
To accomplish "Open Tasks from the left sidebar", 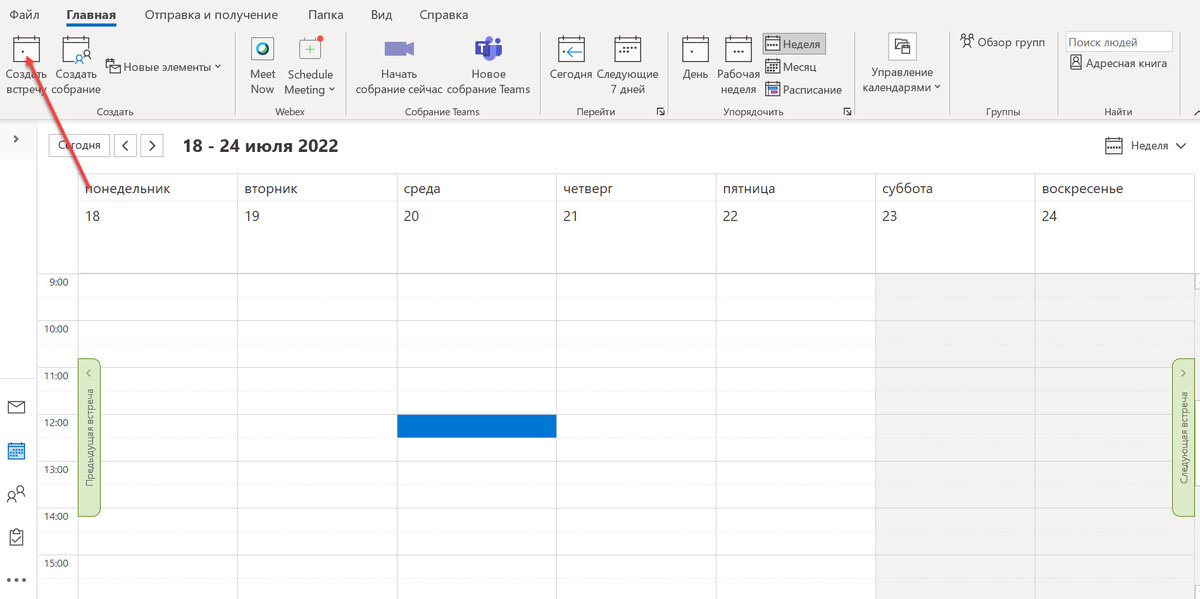I will coord(16,536).
